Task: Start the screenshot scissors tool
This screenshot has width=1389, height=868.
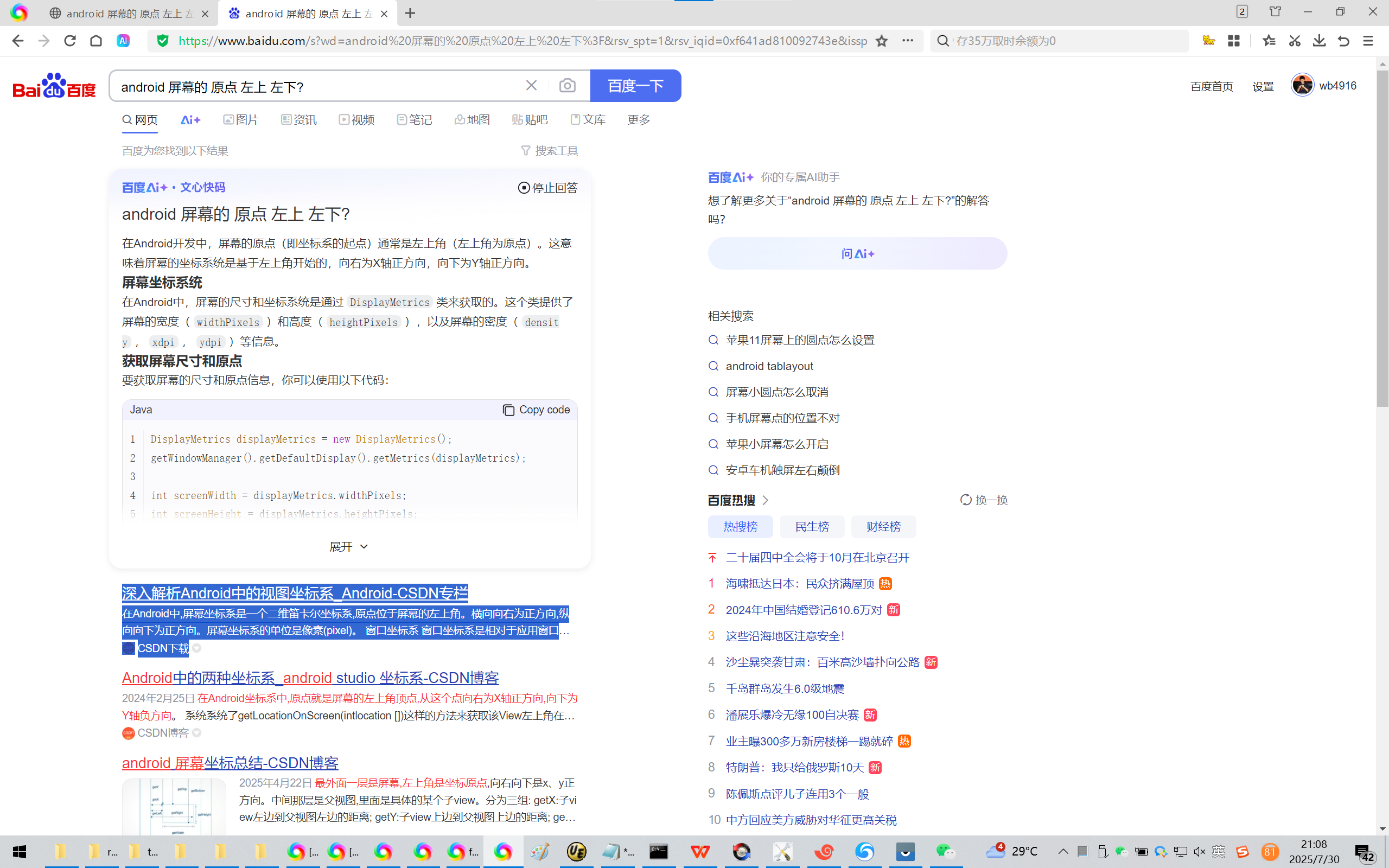Action: (x=1294, y=41)
